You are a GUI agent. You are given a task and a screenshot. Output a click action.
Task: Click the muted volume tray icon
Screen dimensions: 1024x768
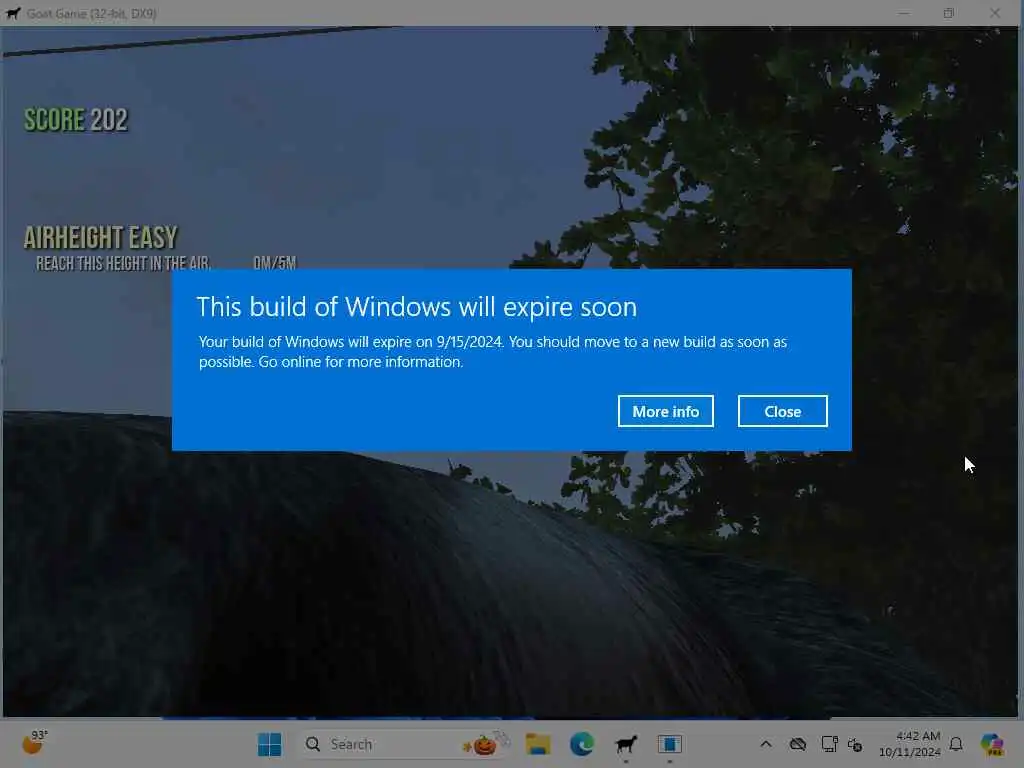pyautogui.click(x=855, y=744)
